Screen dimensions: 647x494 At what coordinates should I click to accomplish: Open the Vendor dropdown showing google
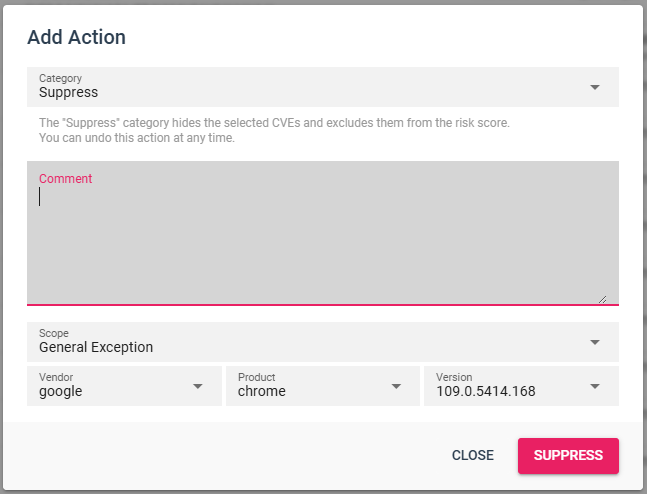pos(110,387)
